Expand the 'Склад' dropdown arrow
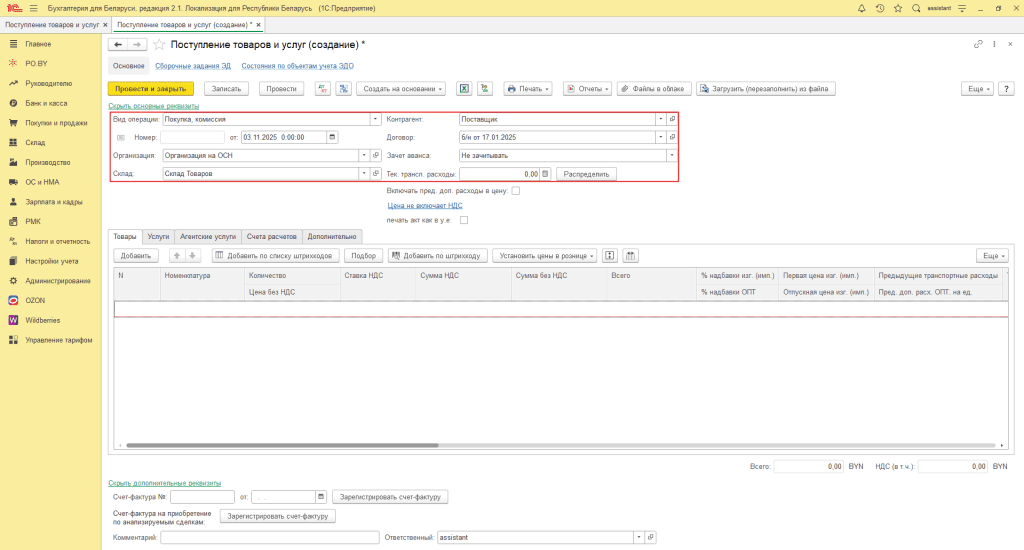This screenshot has height=550, width=1024. [x=362, y=173]
